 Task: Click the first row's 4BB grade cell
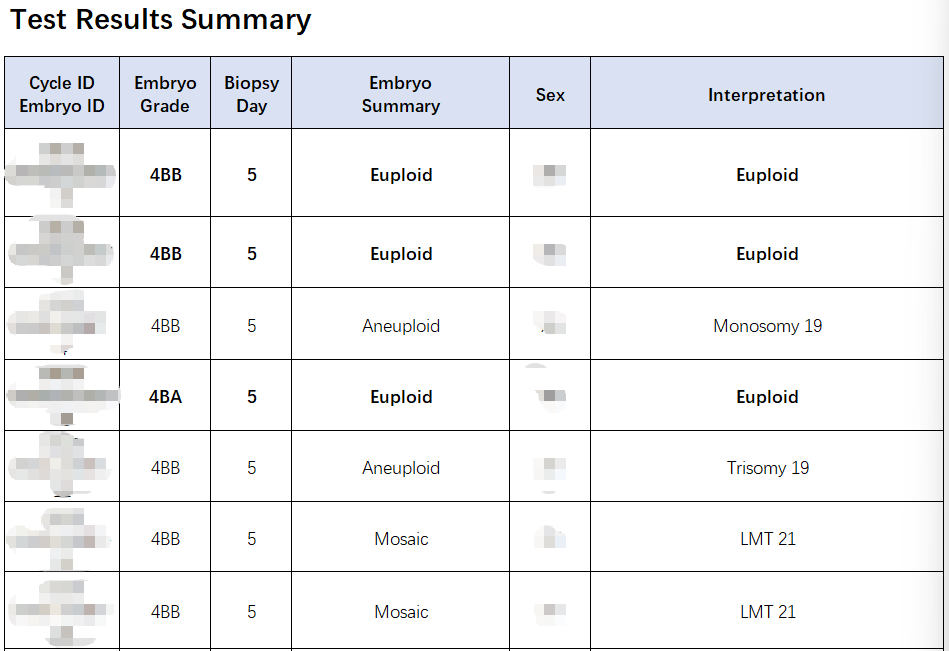(x=165, y=175)
